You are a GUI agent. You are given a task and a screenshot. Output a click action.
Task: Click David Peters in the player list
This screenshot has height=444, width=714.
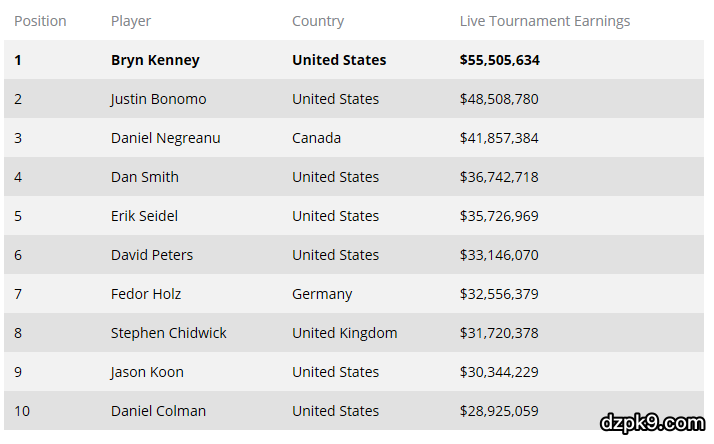152,255
